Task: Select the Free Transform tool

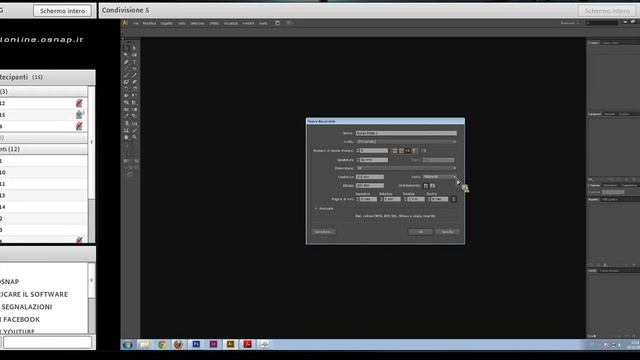Action: click(134, 95)
